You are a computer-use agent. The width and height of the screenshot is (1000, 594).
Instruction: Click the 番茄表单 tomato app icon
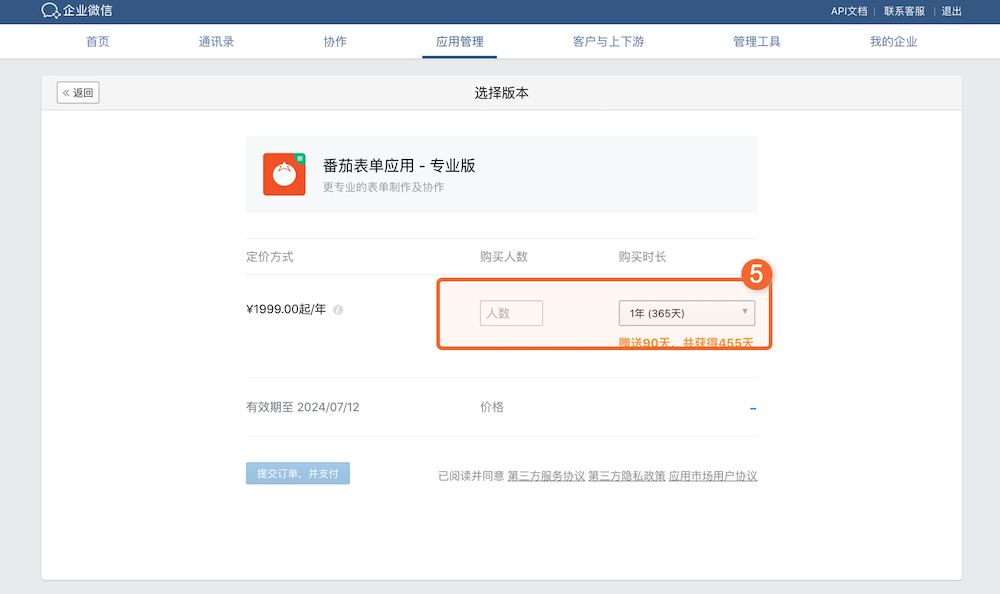(284, 174)
